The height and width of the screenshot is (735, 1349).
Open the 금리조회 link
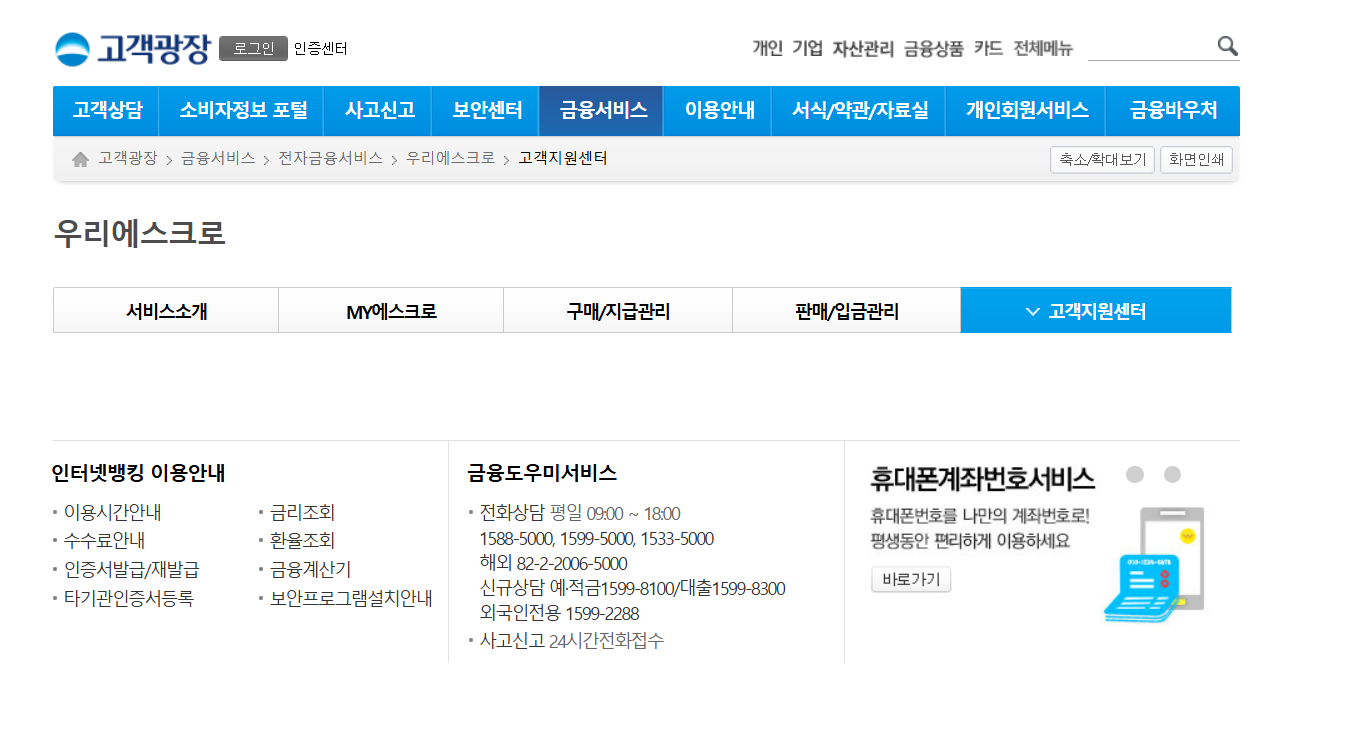coord(302,513)
